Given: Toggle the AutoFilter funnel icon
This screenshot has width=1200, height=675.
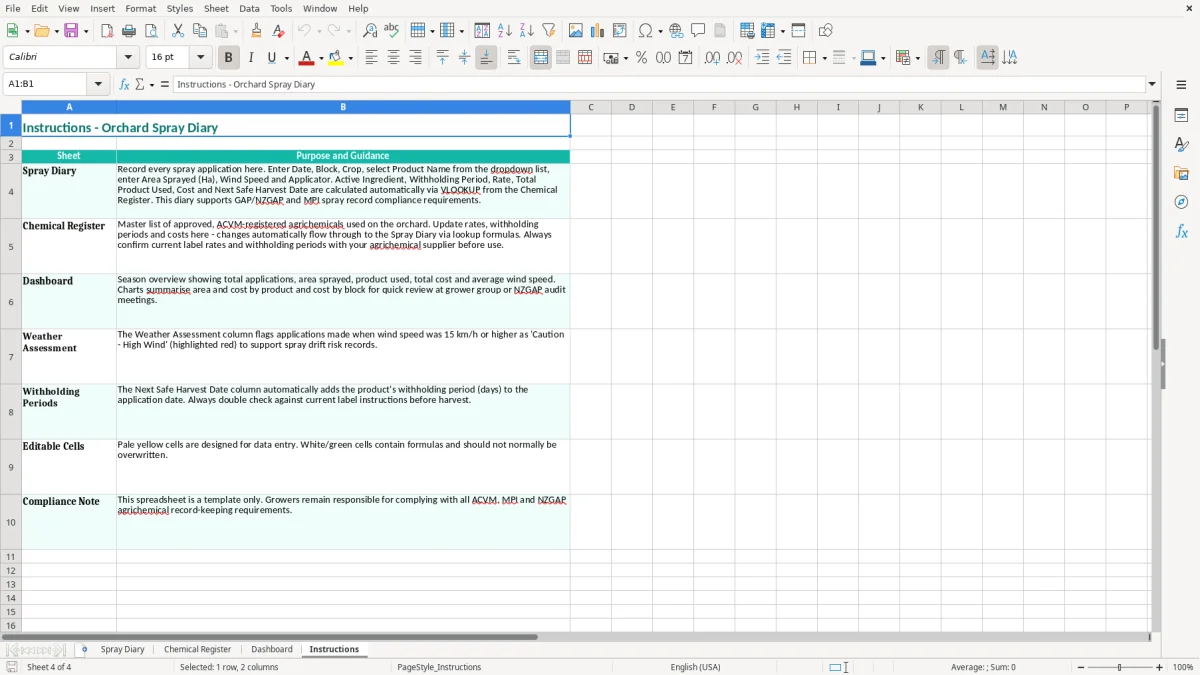Looking at the screenshot, I should tap(549, 31).
